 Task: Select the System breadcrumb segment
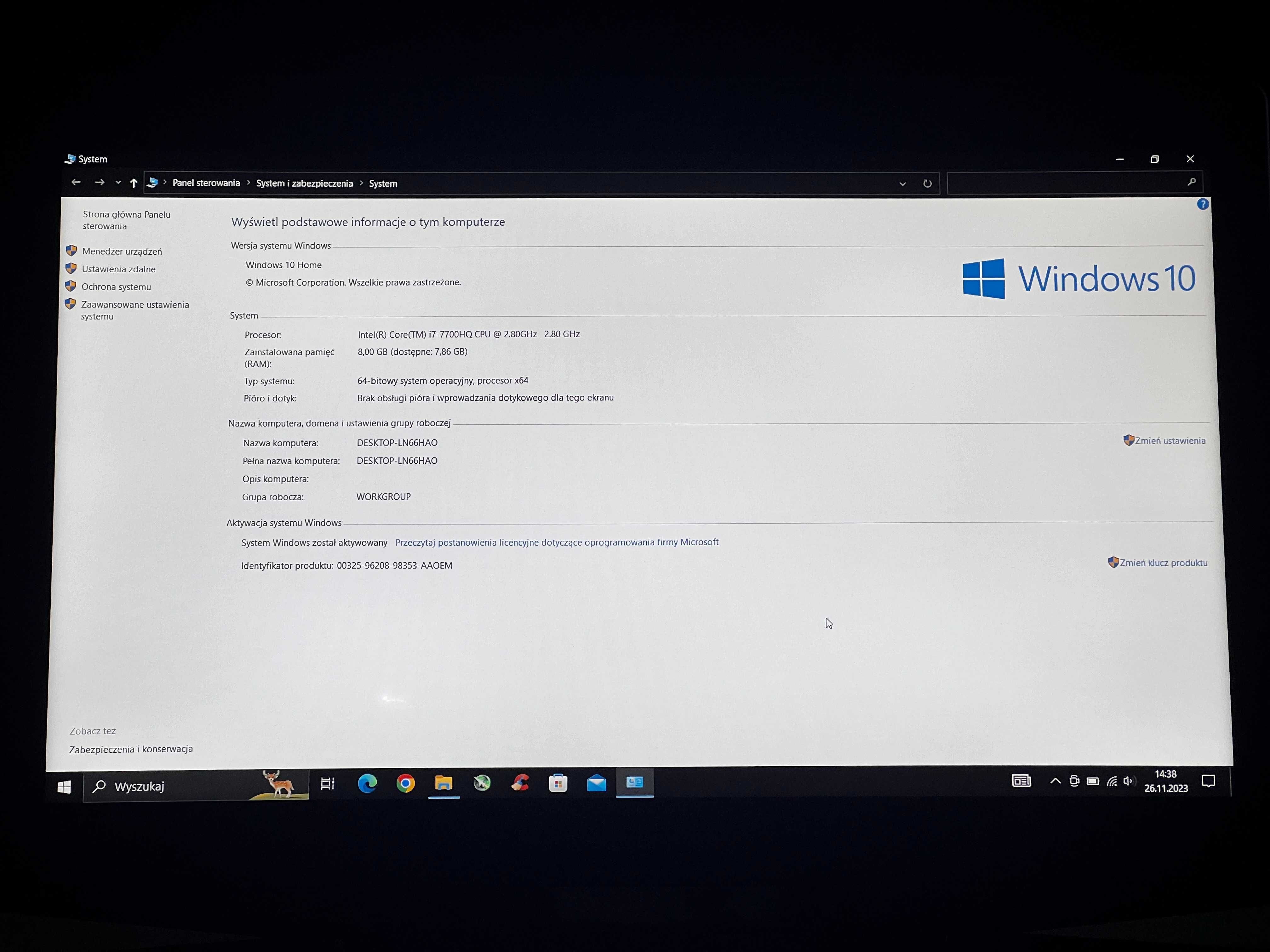coord(383,184)
